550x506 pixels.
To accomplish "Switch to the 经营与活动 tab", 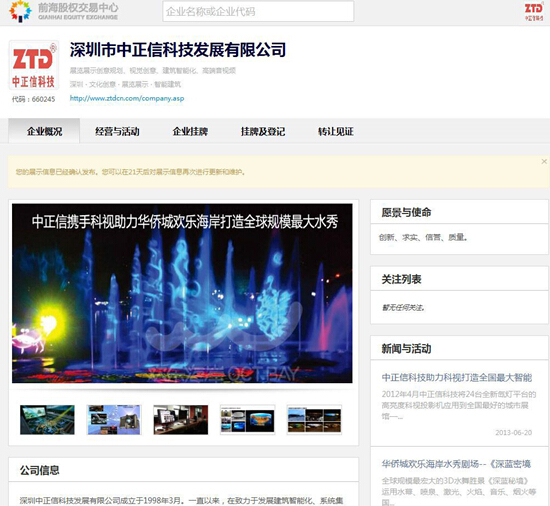I will point(117,131).
